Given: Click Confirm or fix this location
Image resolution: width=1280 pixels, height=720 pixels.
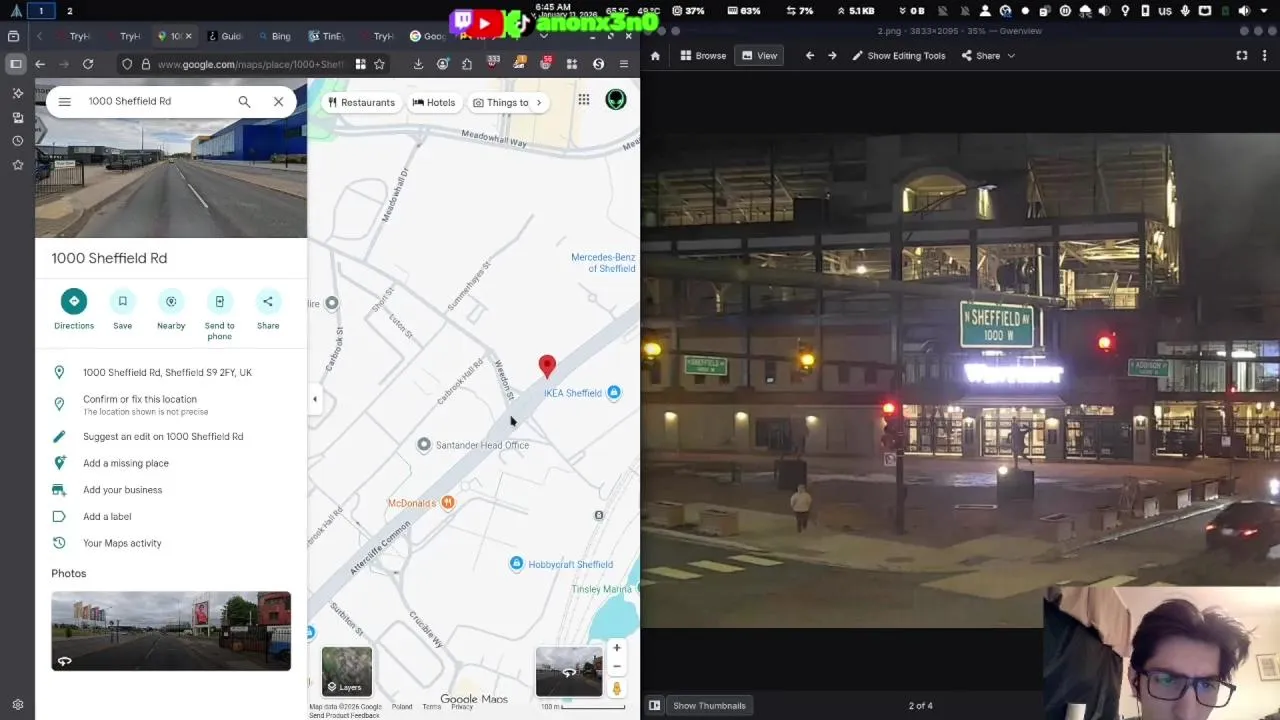Looking at the screenshot, I should point(171,404).
